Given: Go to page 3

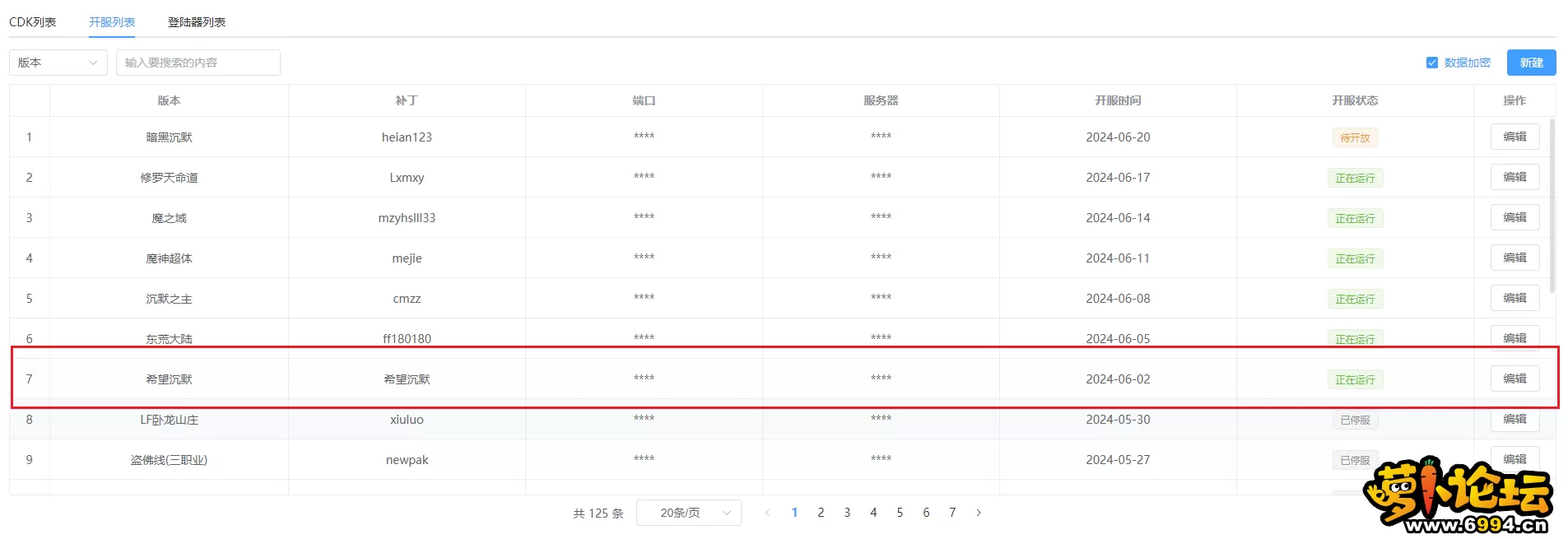Looking at the screenshot, I should [847, 513].
